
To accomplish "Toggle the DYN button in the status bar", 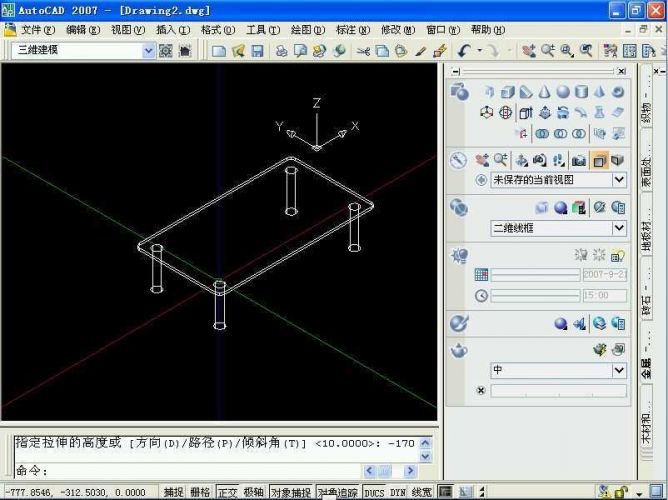I will point(398,492).
